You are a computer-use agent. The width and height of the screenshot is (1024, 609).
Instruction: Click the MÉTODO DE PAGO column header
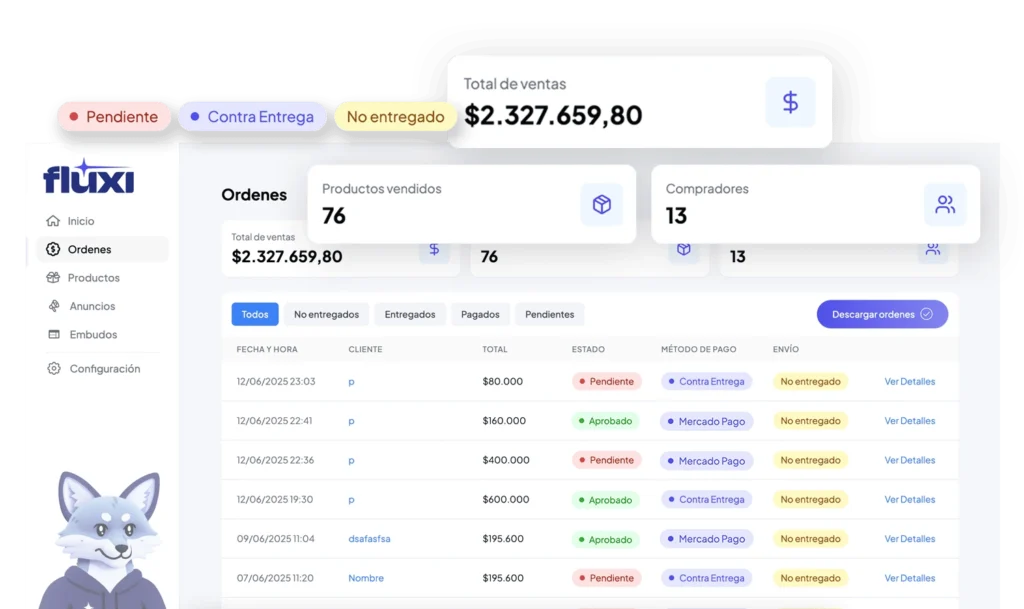[x=698, y=349]
